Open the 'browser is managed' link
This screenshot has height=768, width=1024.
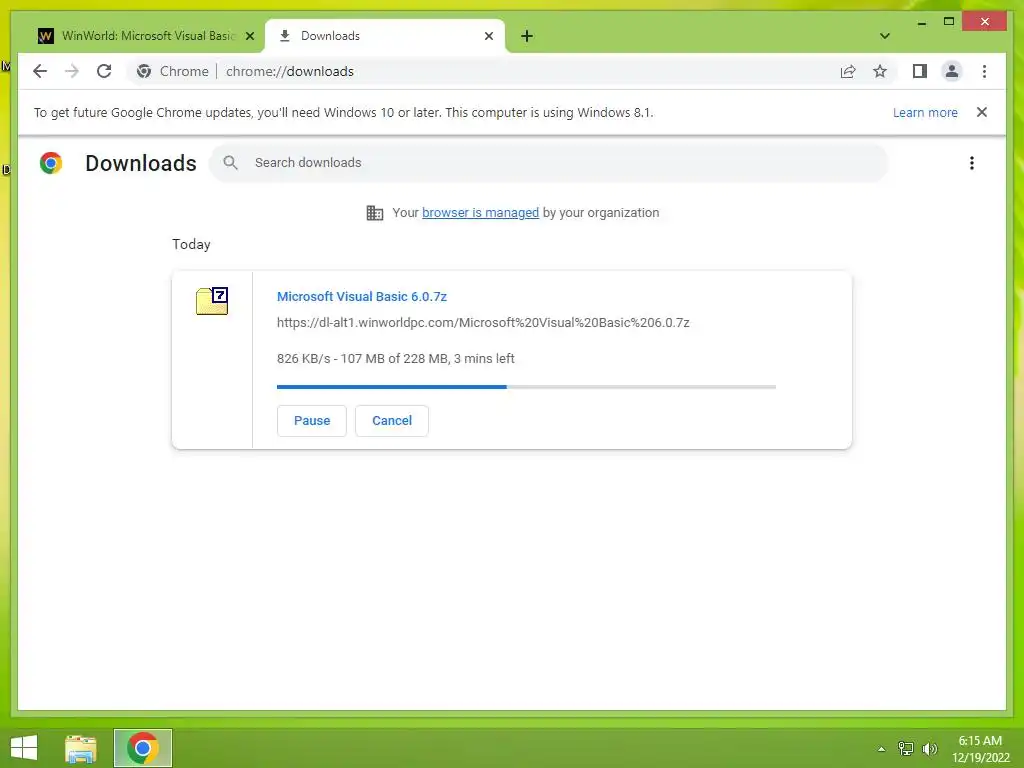click(x=481, y=213)
